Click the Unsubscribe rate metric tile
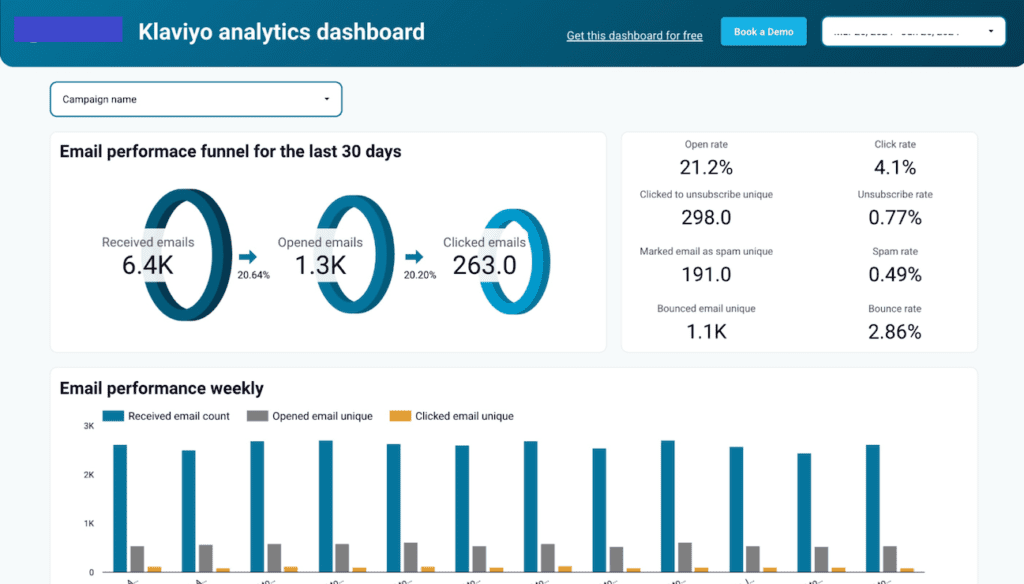1024x584 pixels. (894, 207)
